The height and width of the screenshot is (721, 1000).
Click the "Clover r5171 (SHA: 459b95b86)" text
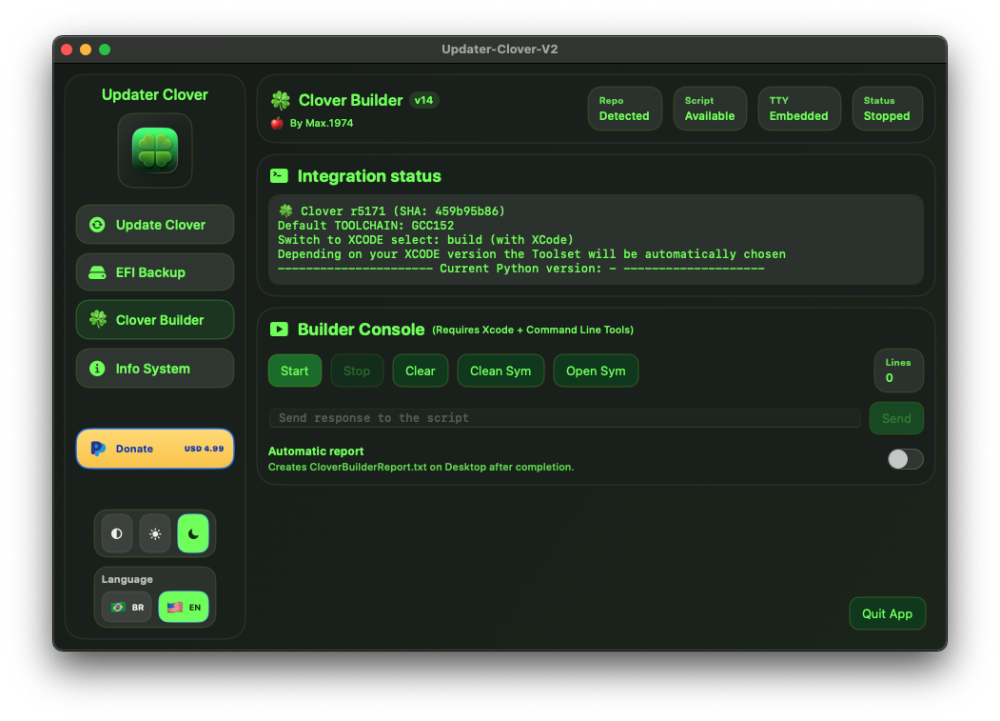(402, 211)
